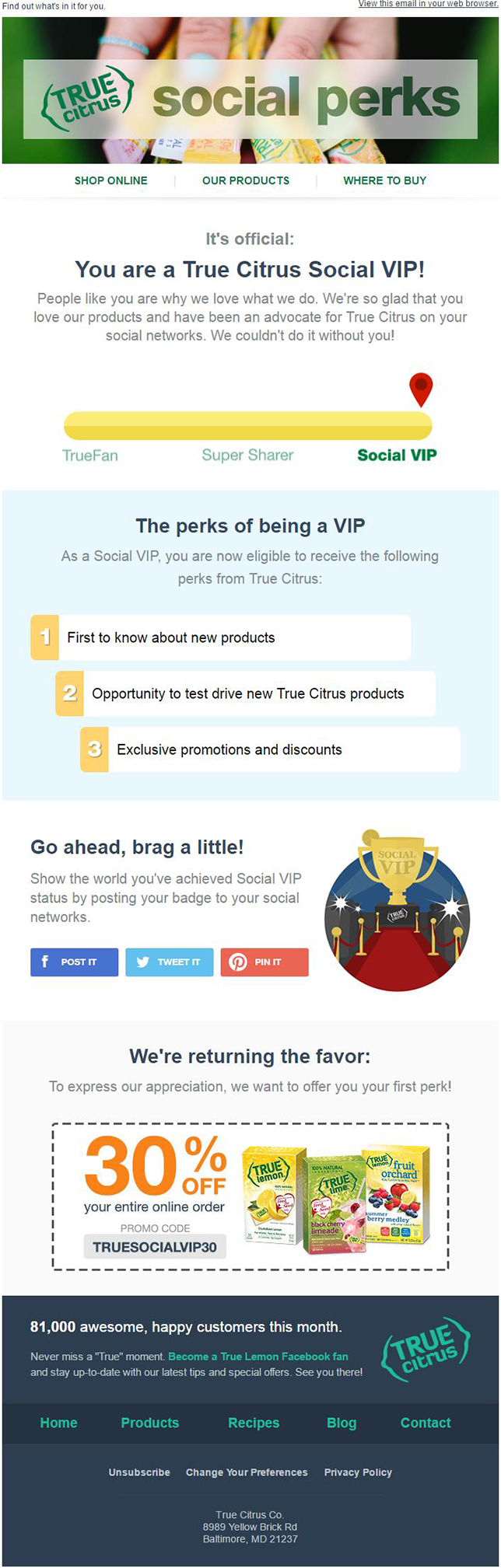Click the red location pin marker

[x=421, y=389]
